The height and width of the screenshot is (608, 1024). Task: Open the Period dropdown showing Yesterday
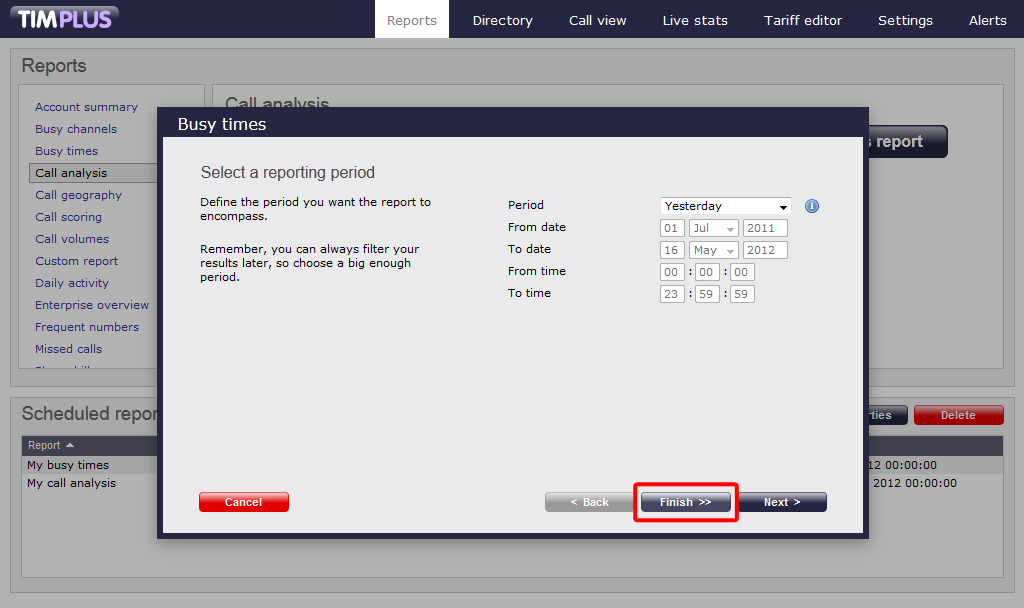click(726, 206)
